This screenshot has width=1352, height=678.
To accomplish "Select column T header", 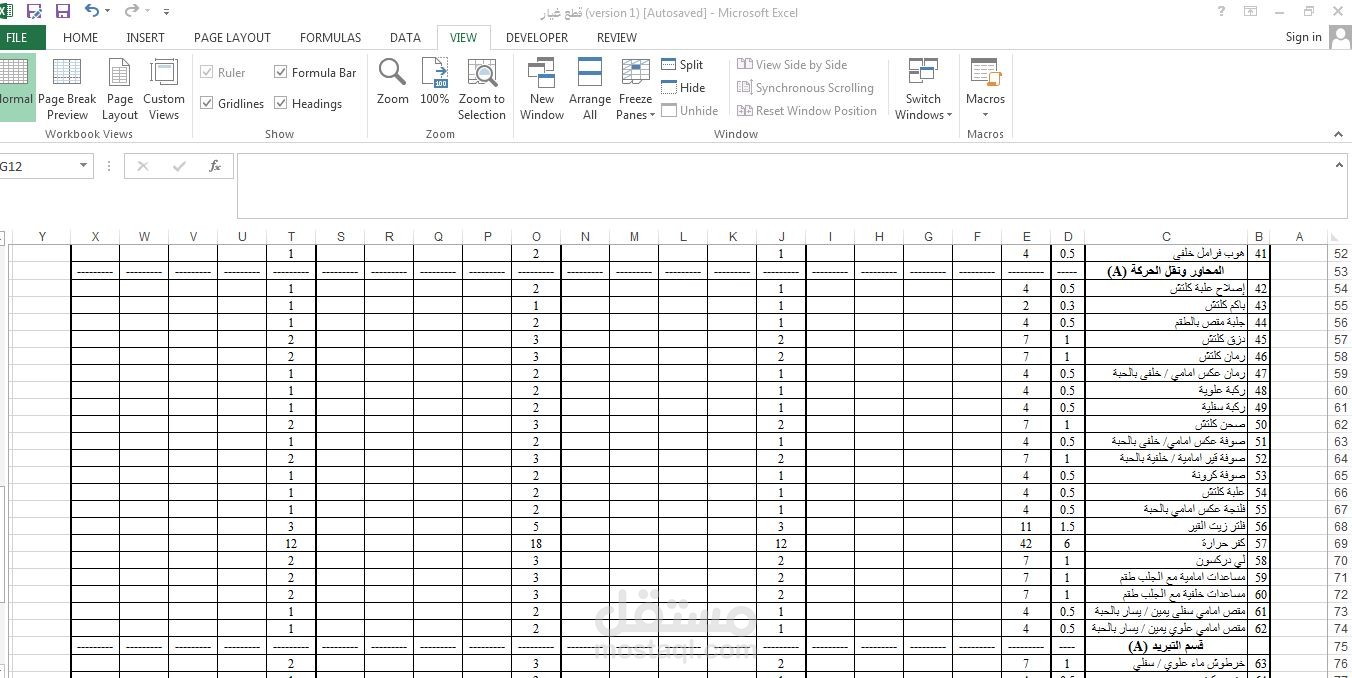I will [x=291, y=237].
